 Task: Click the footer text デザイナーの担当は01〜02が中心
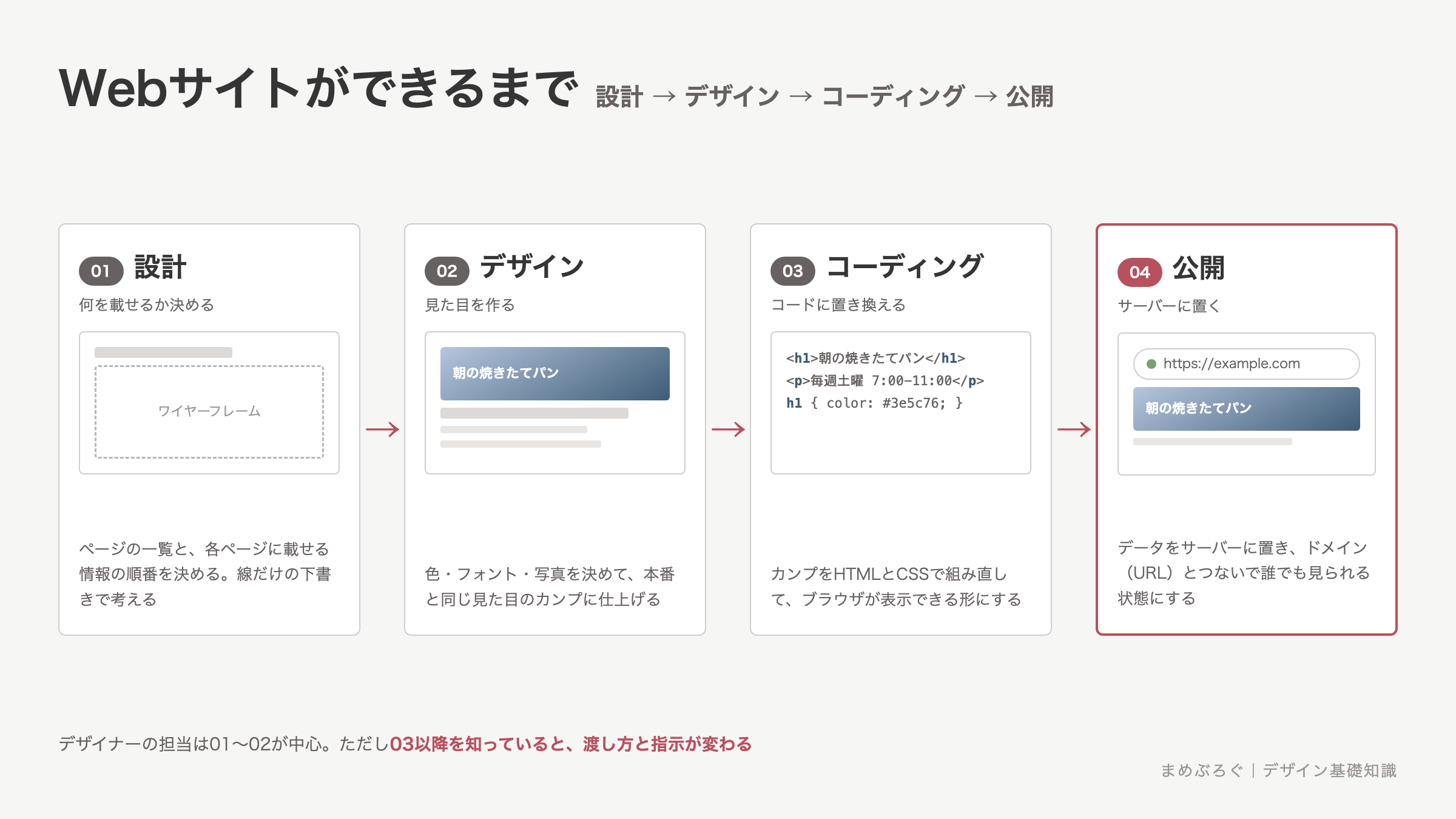coord(194,744)
